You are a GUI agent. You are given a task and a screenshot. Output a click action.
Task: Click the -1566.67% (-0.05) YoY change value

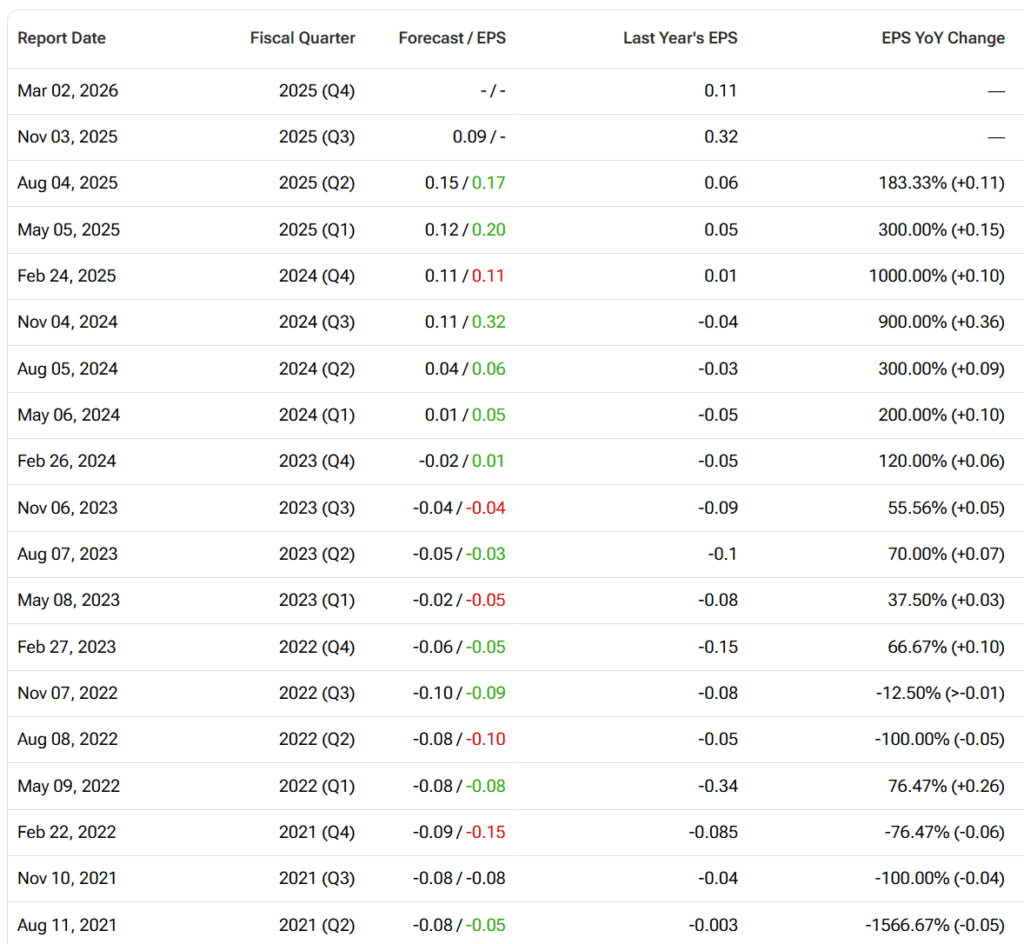point(934,925)
